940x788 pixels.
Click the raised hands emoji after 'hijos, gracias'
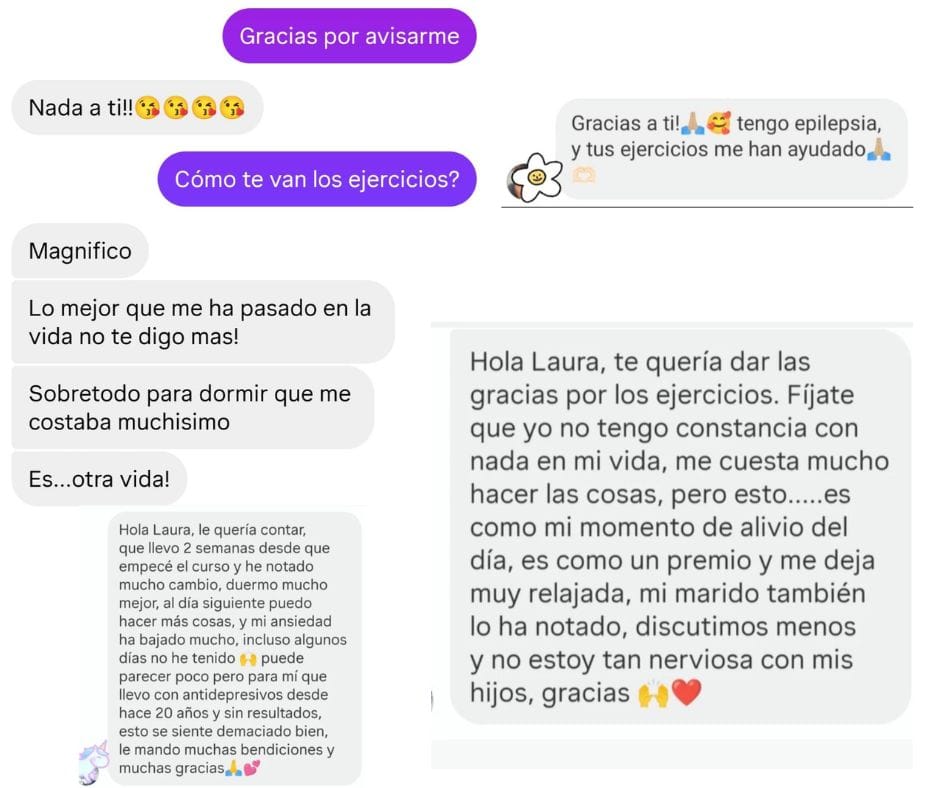(653, 694)
